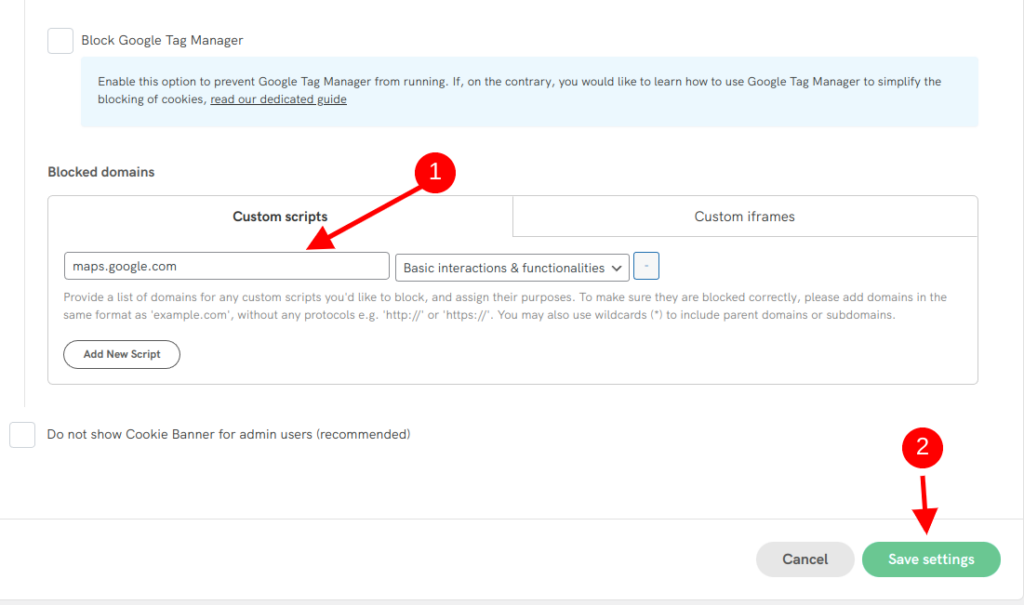Click the dropdown chevron on the purpose selector
This screenshot has width=1024, height=605.
point(615,267)
